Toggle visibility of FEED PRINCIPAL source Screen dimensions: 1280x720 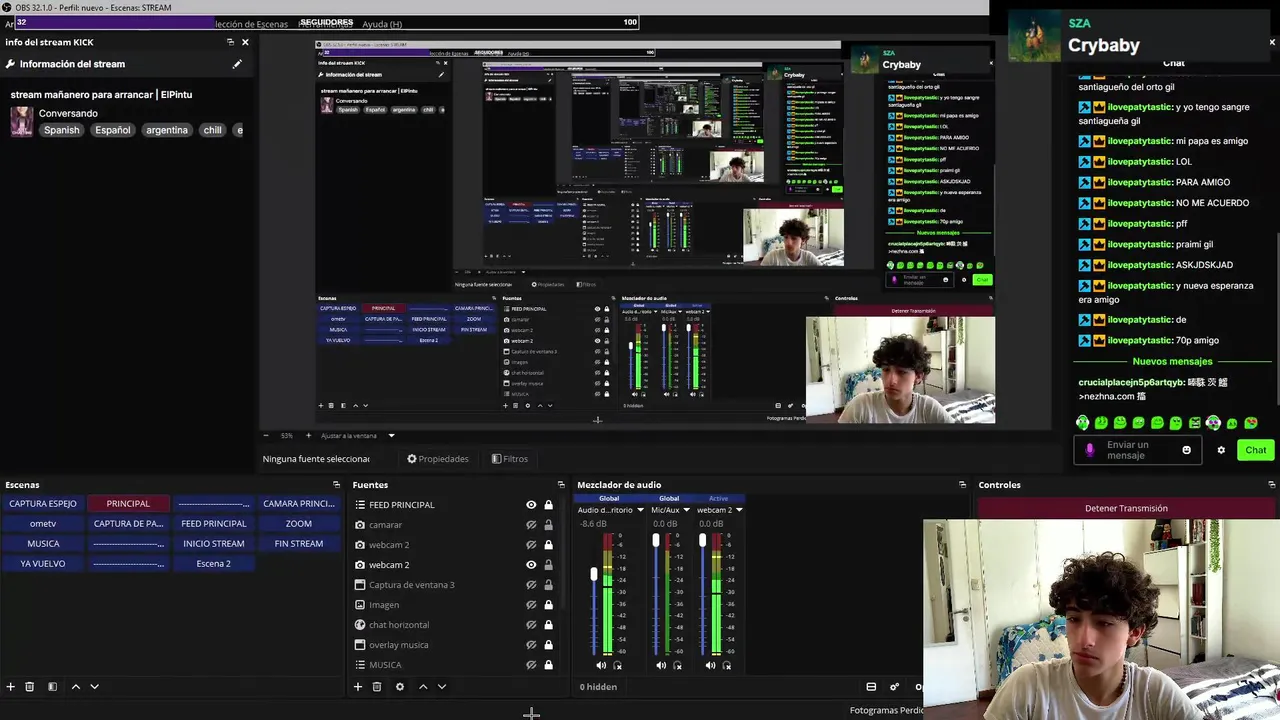531,505
